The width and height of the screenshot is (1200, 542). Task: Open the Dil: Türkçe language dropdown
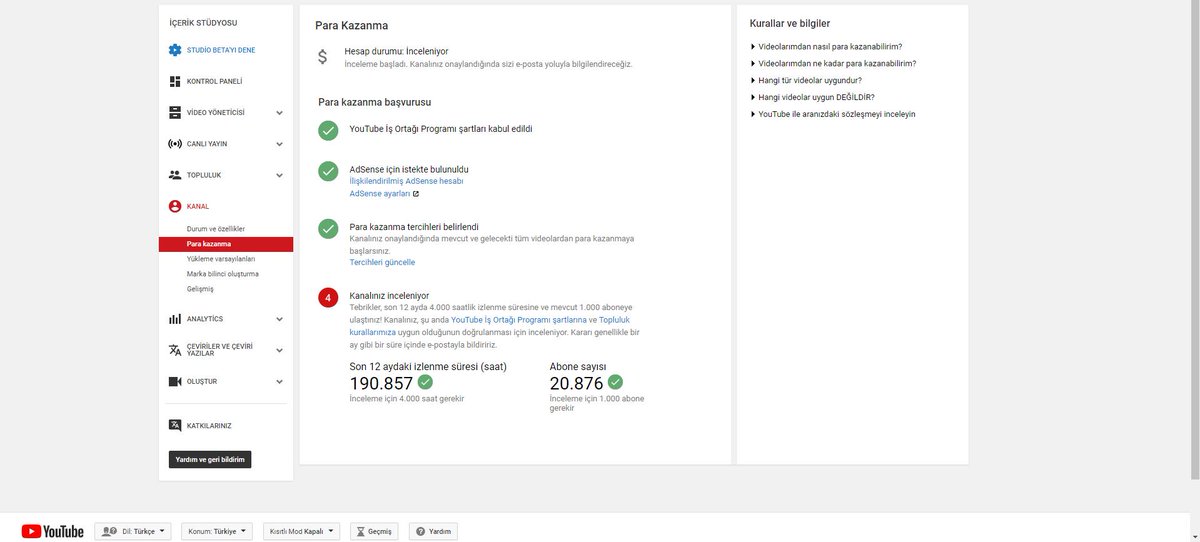(133, 531)
